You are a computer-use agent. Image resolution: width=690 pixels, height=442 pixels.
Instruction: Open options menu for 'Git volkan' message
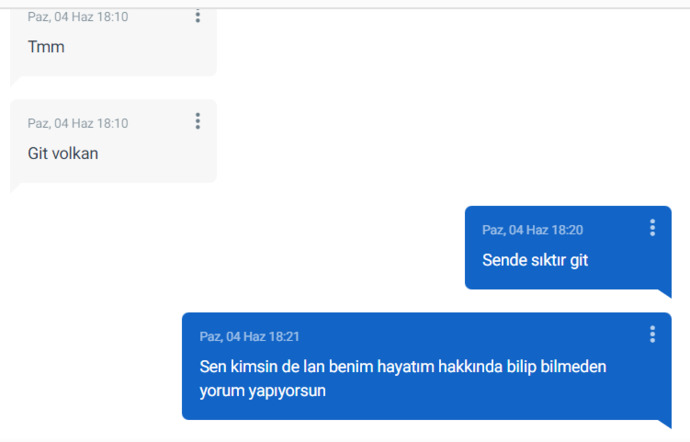click(x=198, y=121)
